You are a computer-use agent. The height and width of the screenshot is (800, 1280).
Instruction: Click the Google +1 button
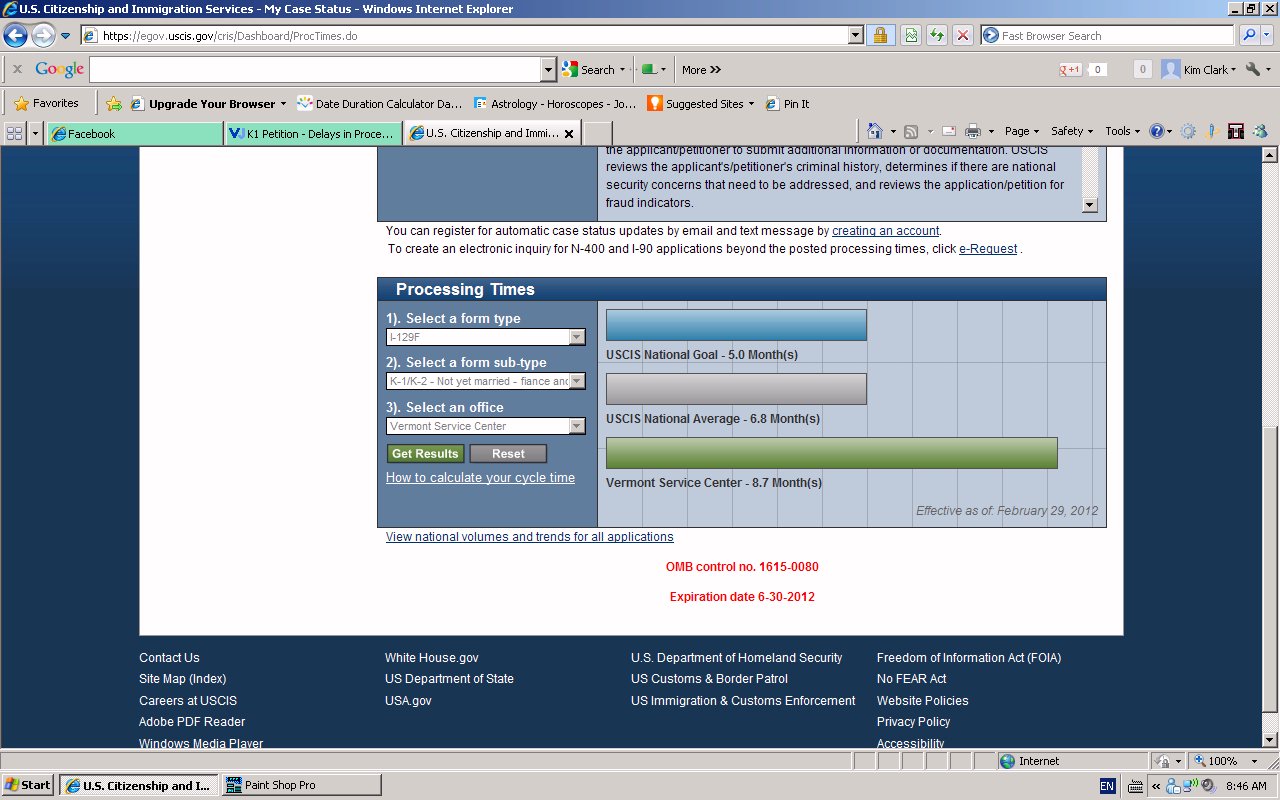point(1071,70)
